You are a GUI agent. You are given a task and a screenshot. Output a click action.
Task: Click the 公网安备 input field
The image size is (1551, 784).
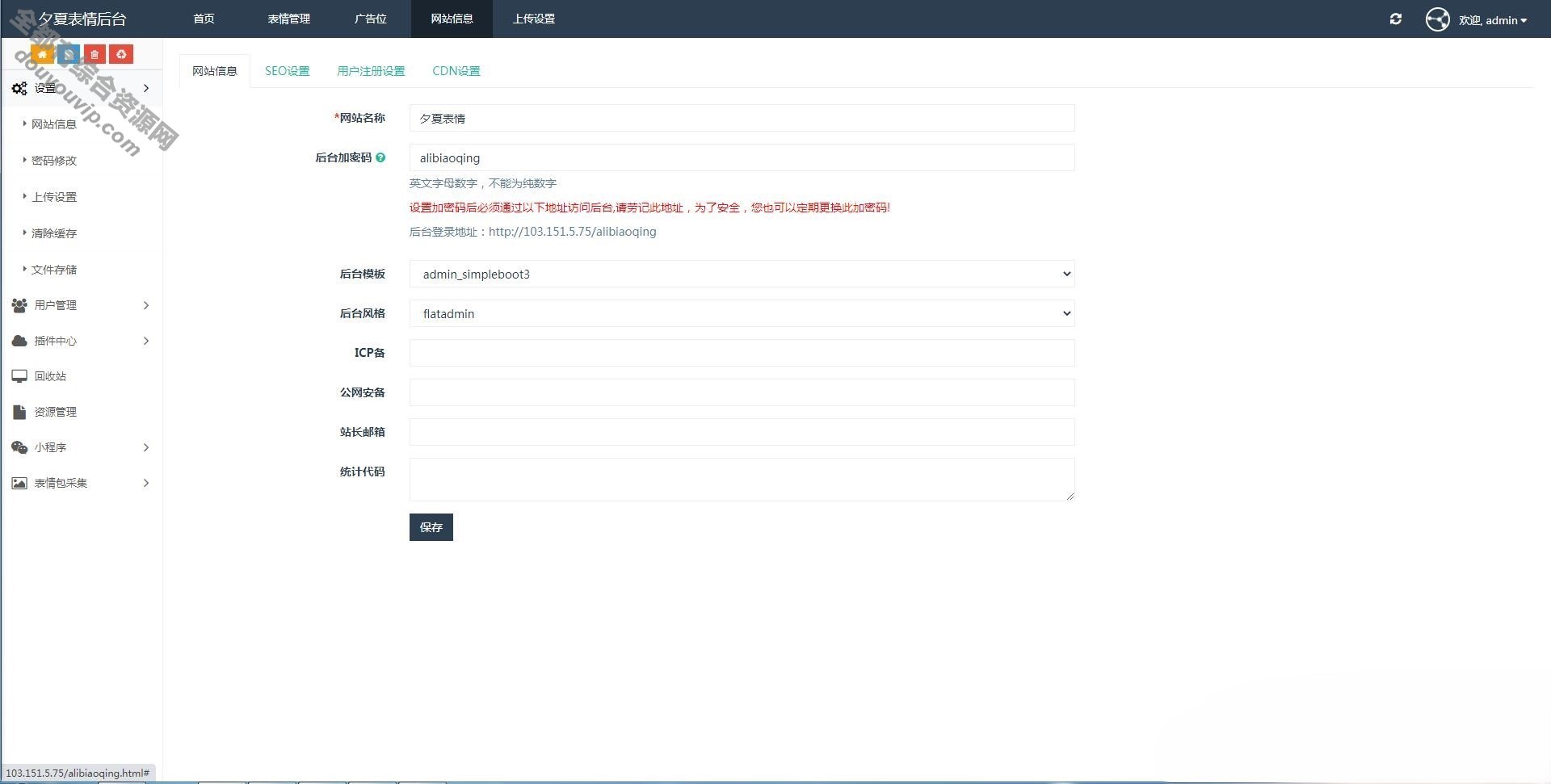click(742, 392)
